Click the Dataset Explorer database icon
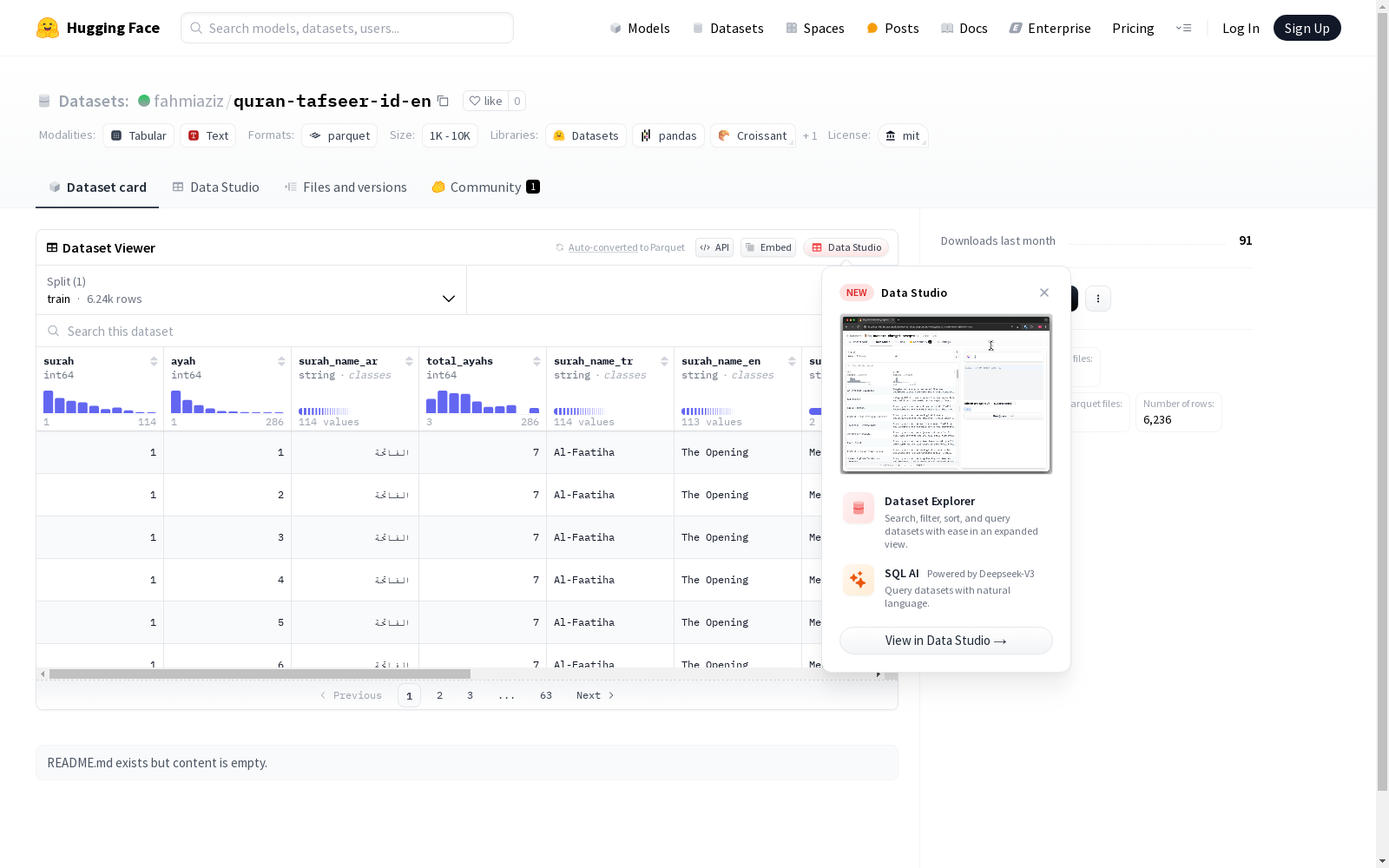The image size is (1389, 868). [x=859, y=509]
